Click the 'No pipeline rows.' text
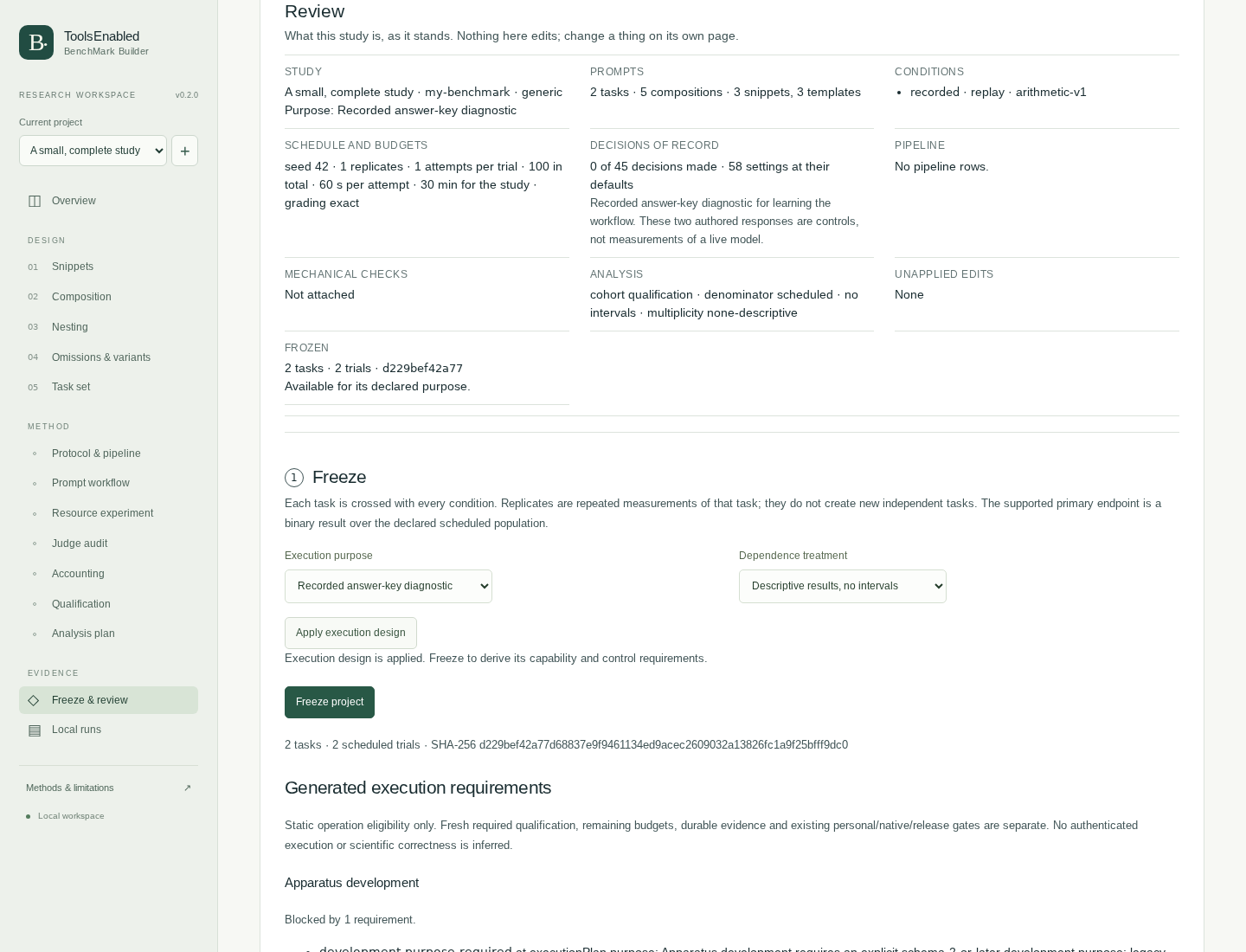Viewport: 1246px width, 952px height. click(x=941, y=167)
